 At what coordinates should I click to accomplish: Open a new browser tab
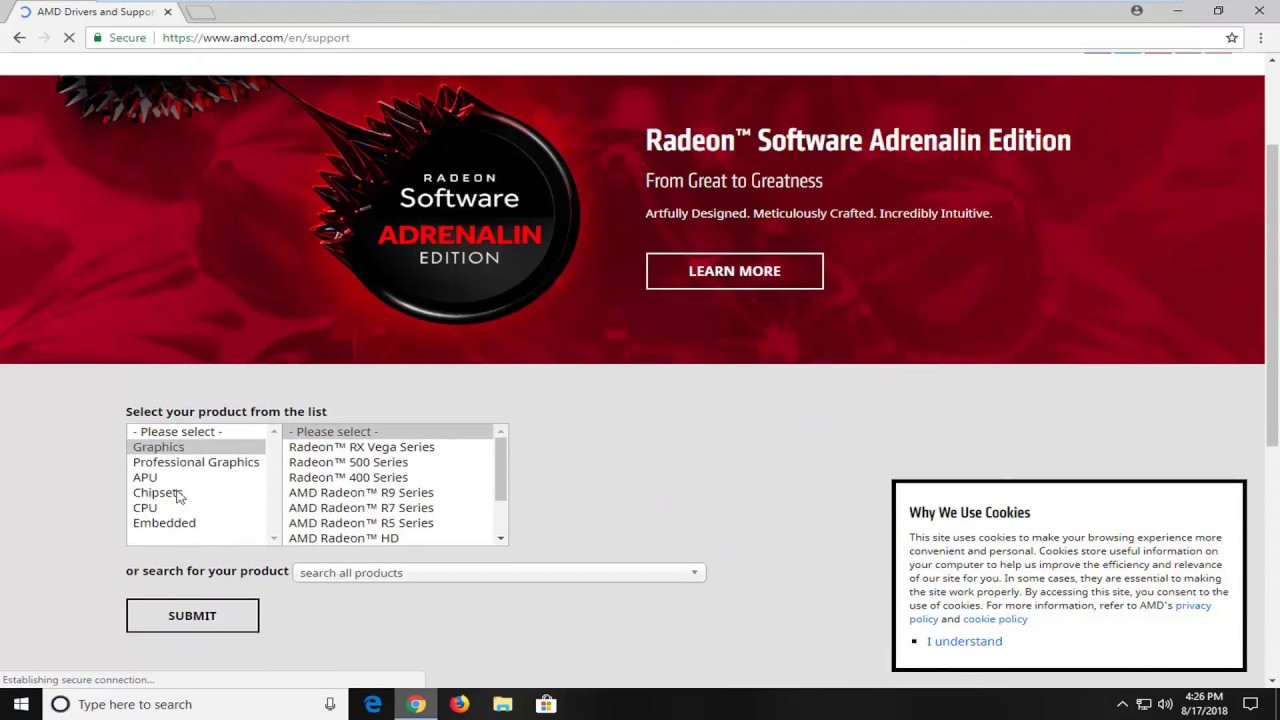click(x=201, y=12)
